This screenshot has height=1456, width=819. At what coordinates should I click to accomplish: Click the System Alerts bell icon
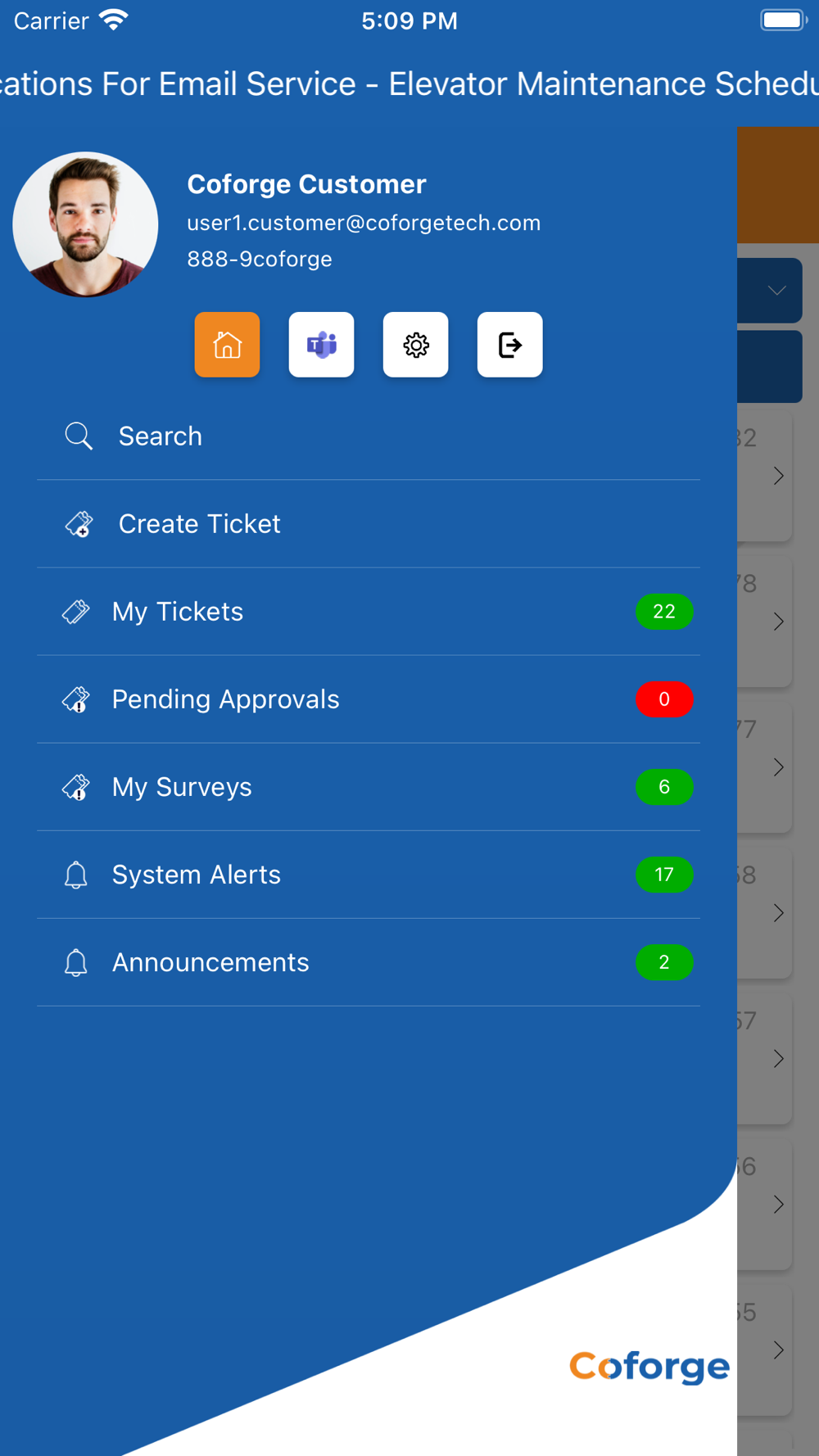[76, 875]
